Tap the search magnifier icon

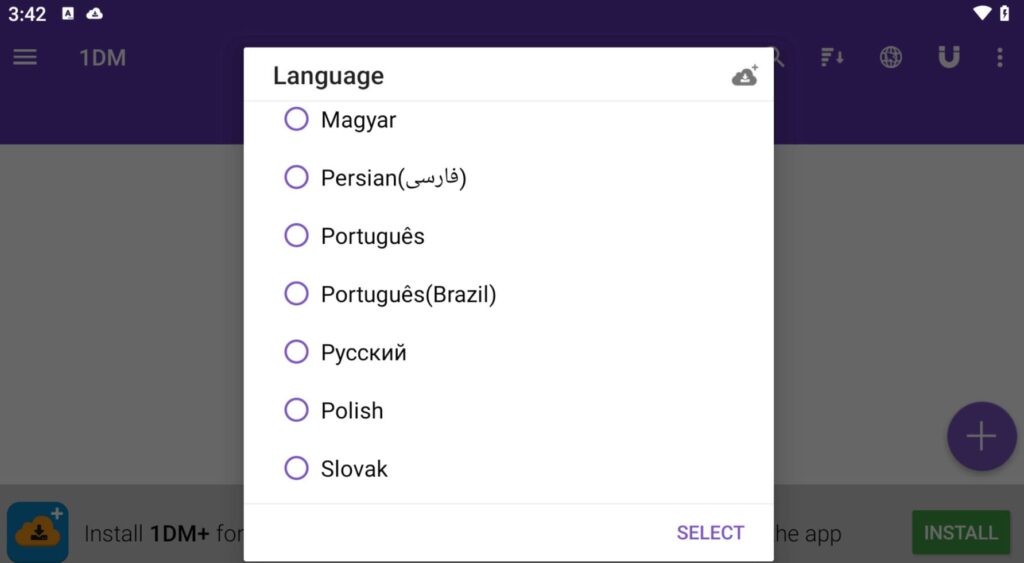(x=778, y=57)
